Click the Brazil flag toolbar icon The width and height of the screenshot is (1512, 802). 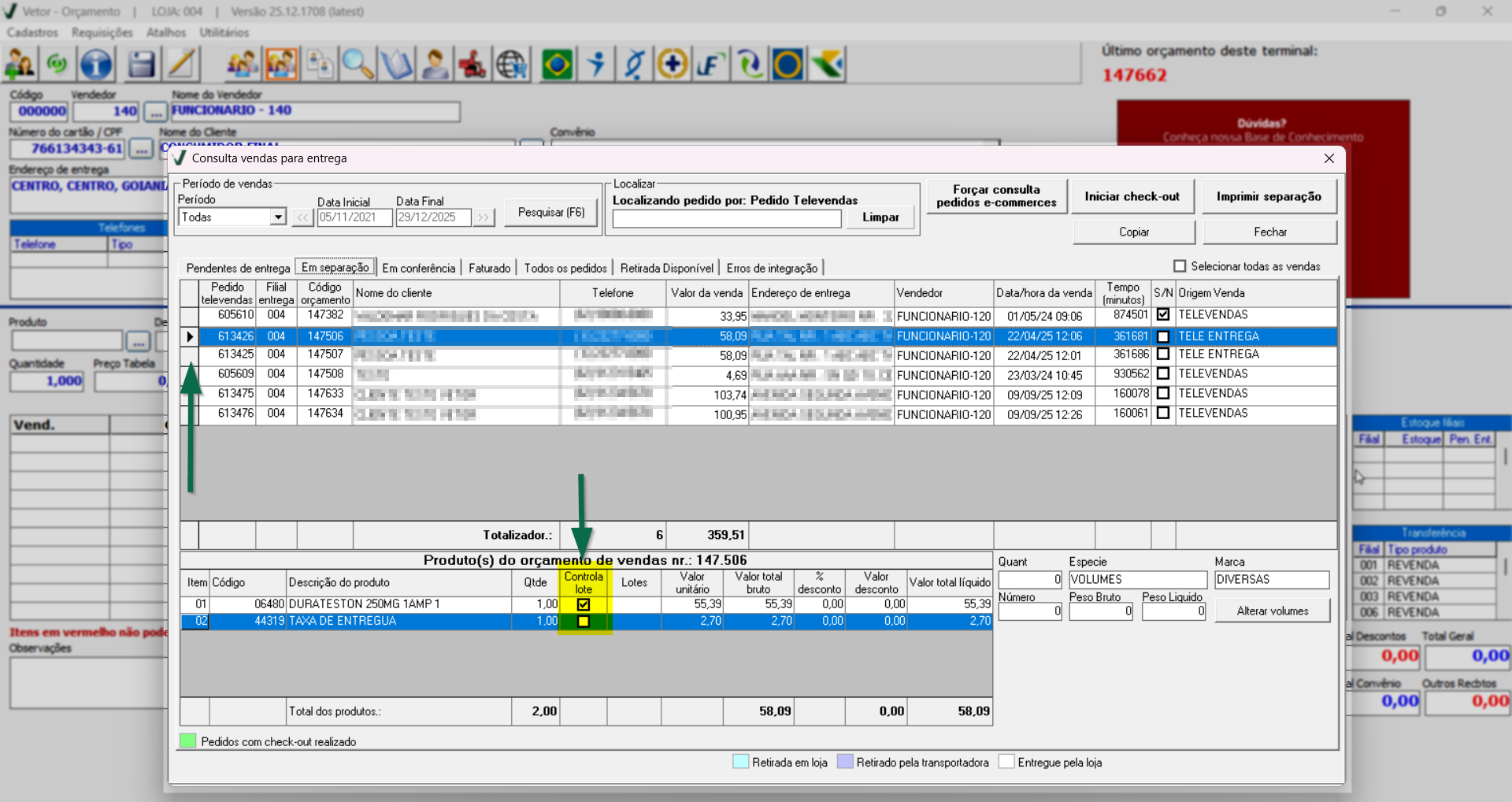coord(557,64)
